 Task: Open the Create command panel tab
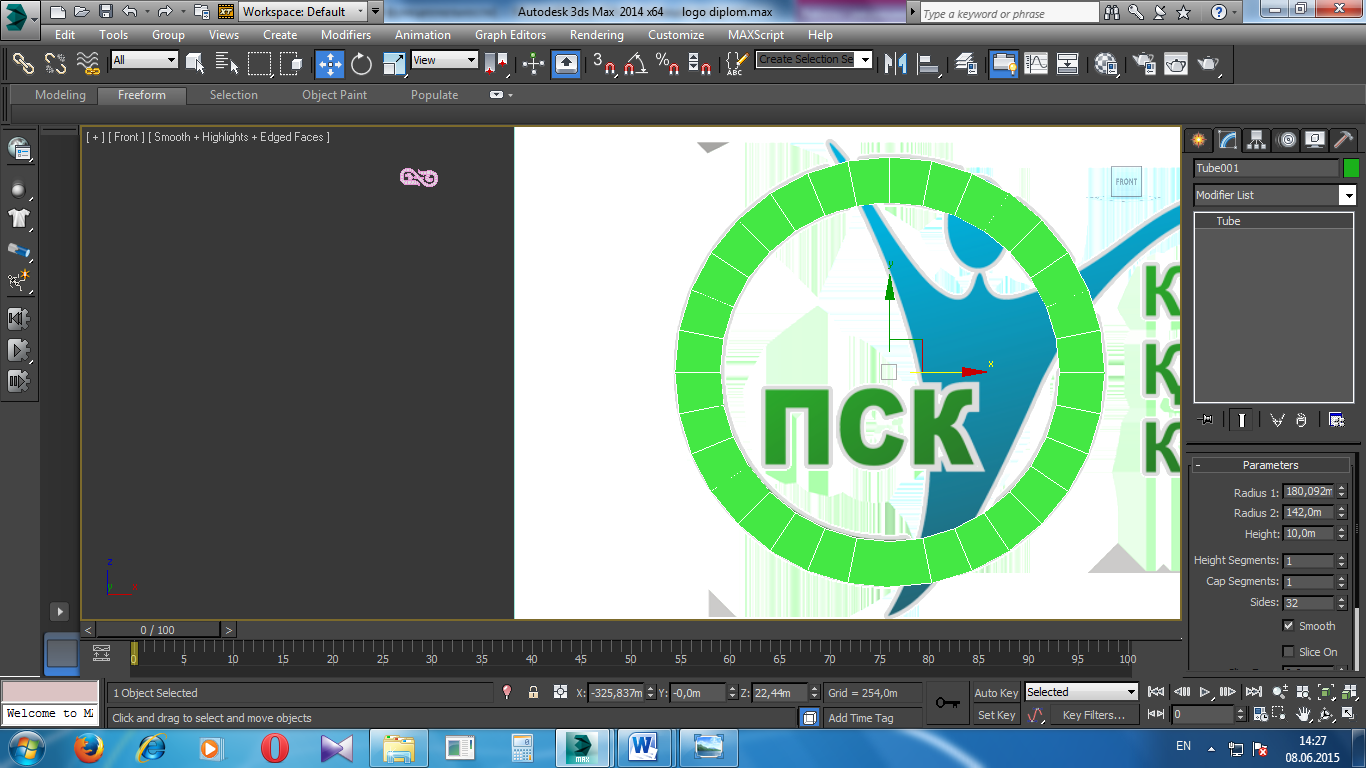coord(1198,139)
